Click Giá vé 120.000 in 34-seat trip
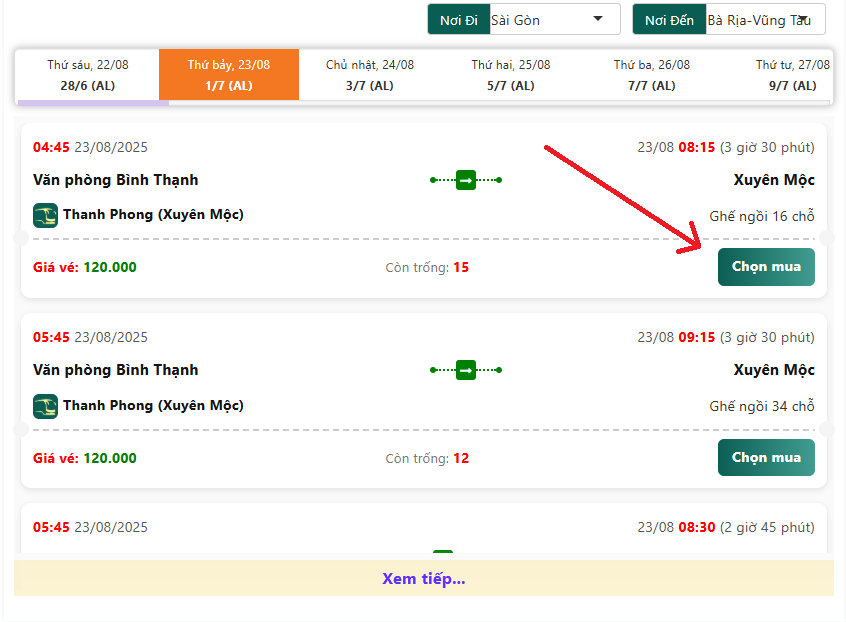This screenshot has height=622, width=846. [85, 458]
